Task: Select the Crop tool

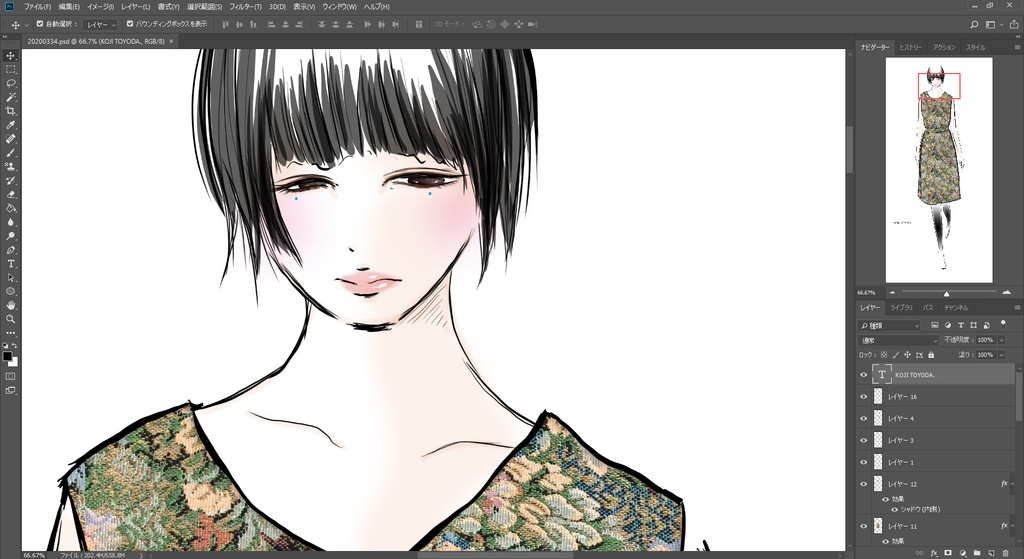Action: pyautogui.click(x=10, y=111)
